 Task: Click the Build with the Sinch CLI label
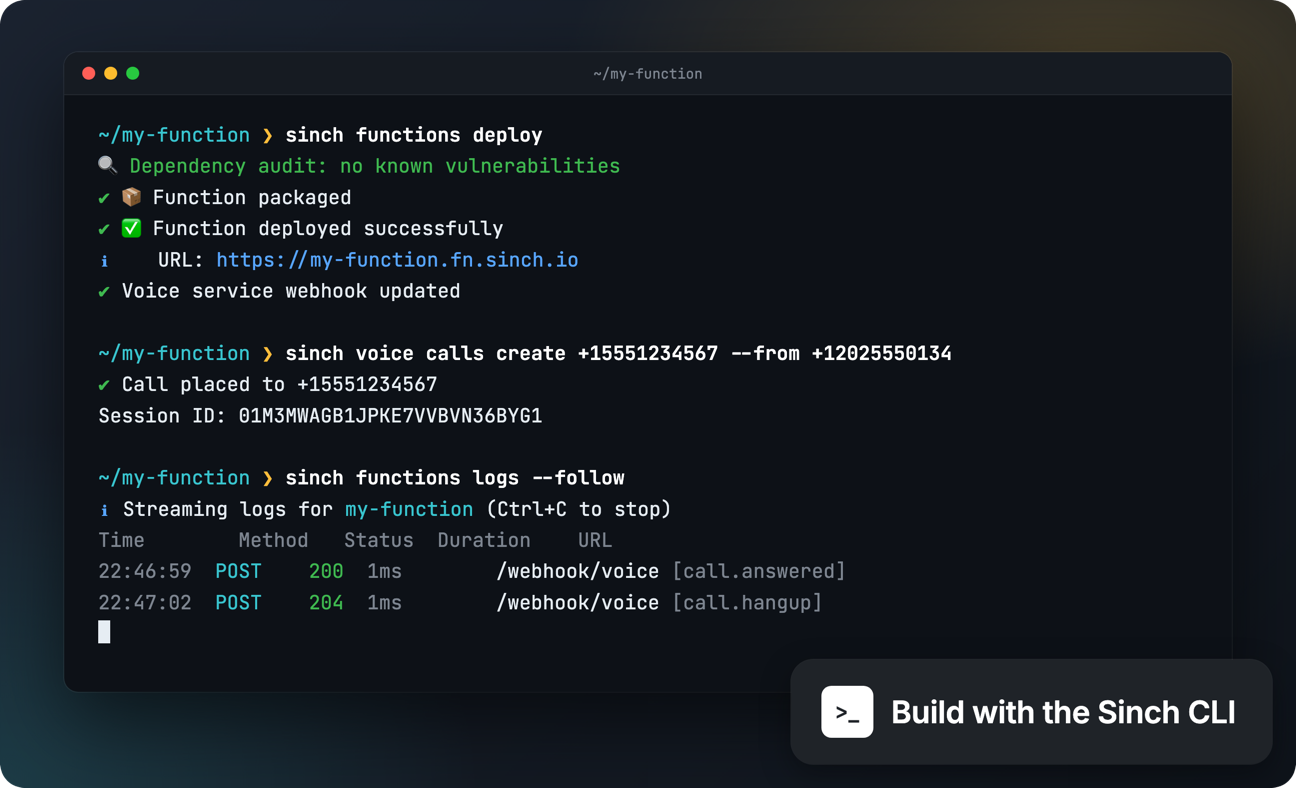pyautogui.click(x=1063, y=712)
